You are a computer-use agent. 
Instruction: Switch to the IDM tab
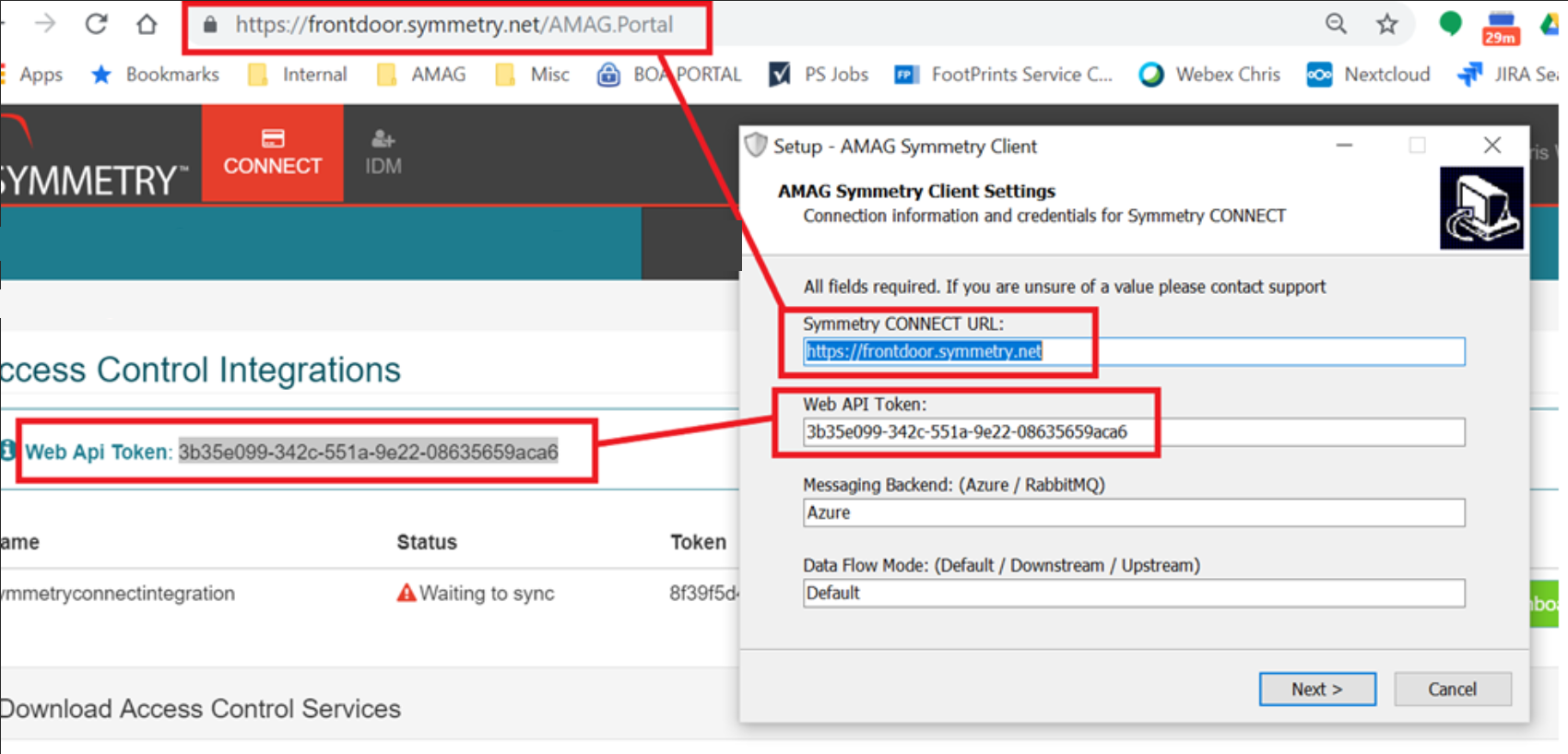pos(383,153)
